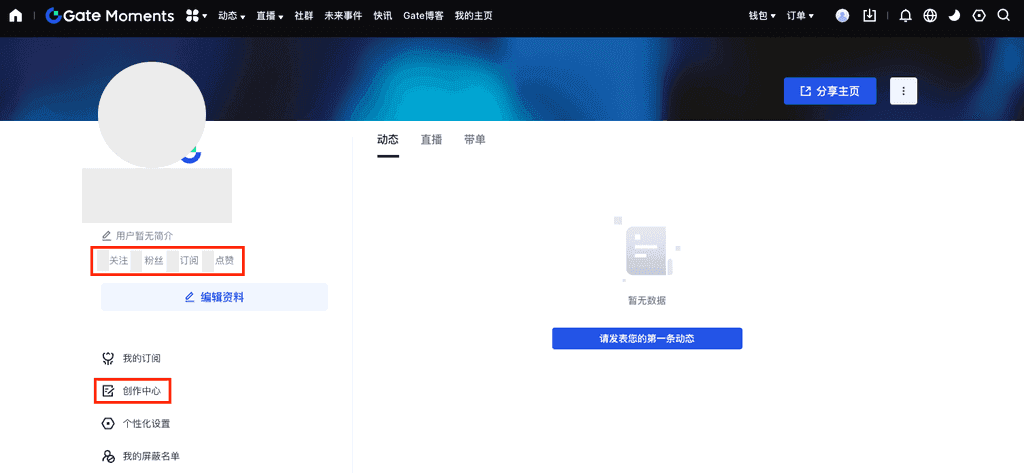Click the home icon in top bar
This screenshot has width=1024, height=473.
click(15, 16)
